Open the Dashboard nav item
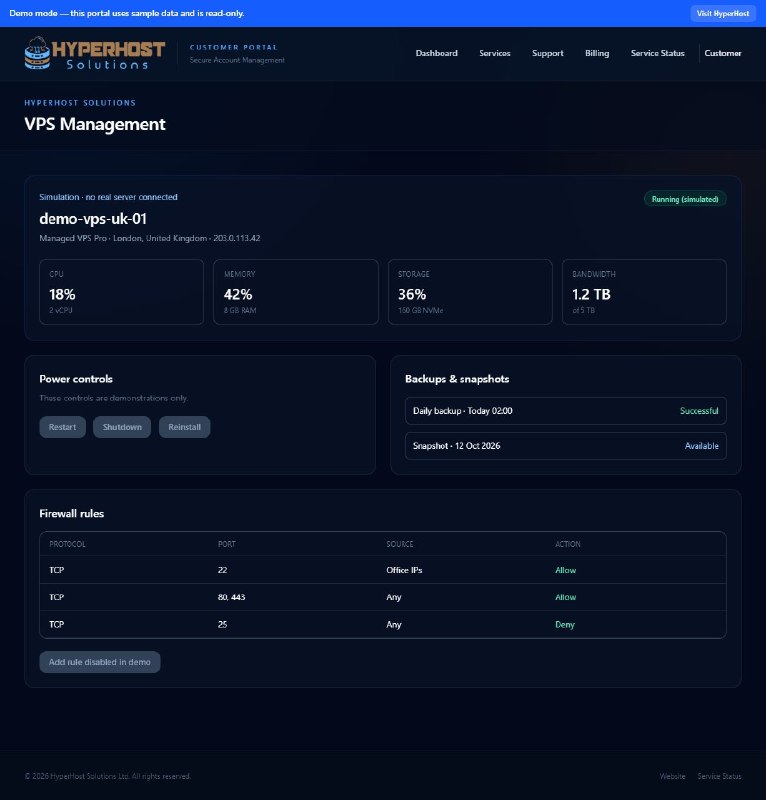Image resolution: width=766 pixels, height=800 pixels. click(x=436, y=53)
